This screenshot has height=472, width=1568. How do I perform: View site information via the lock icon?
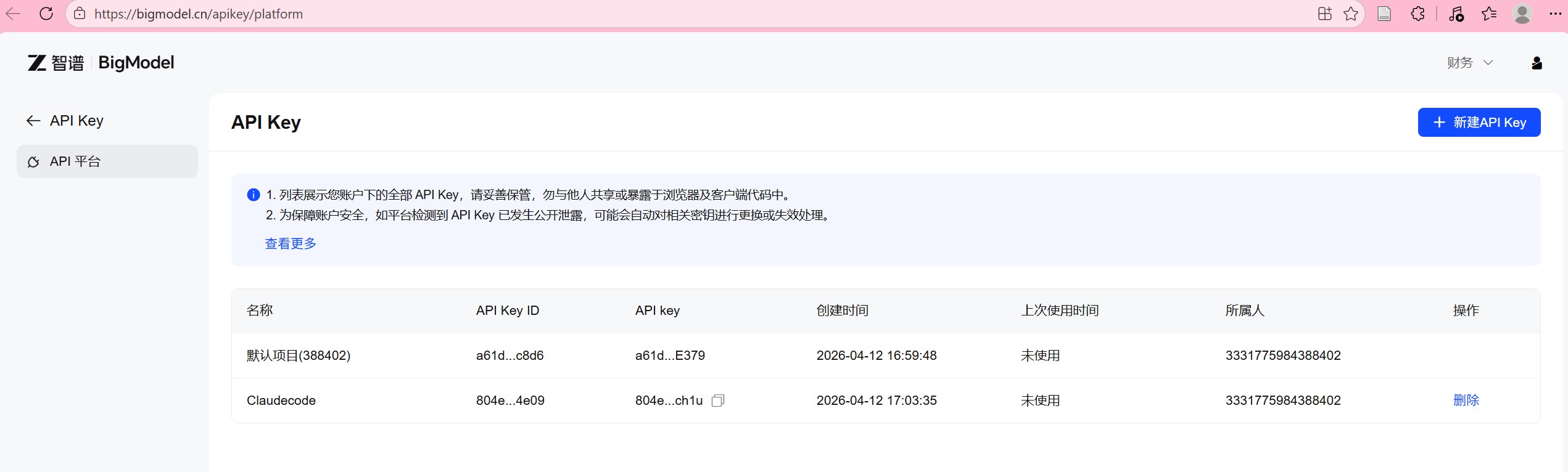click(x=80, y=14)
